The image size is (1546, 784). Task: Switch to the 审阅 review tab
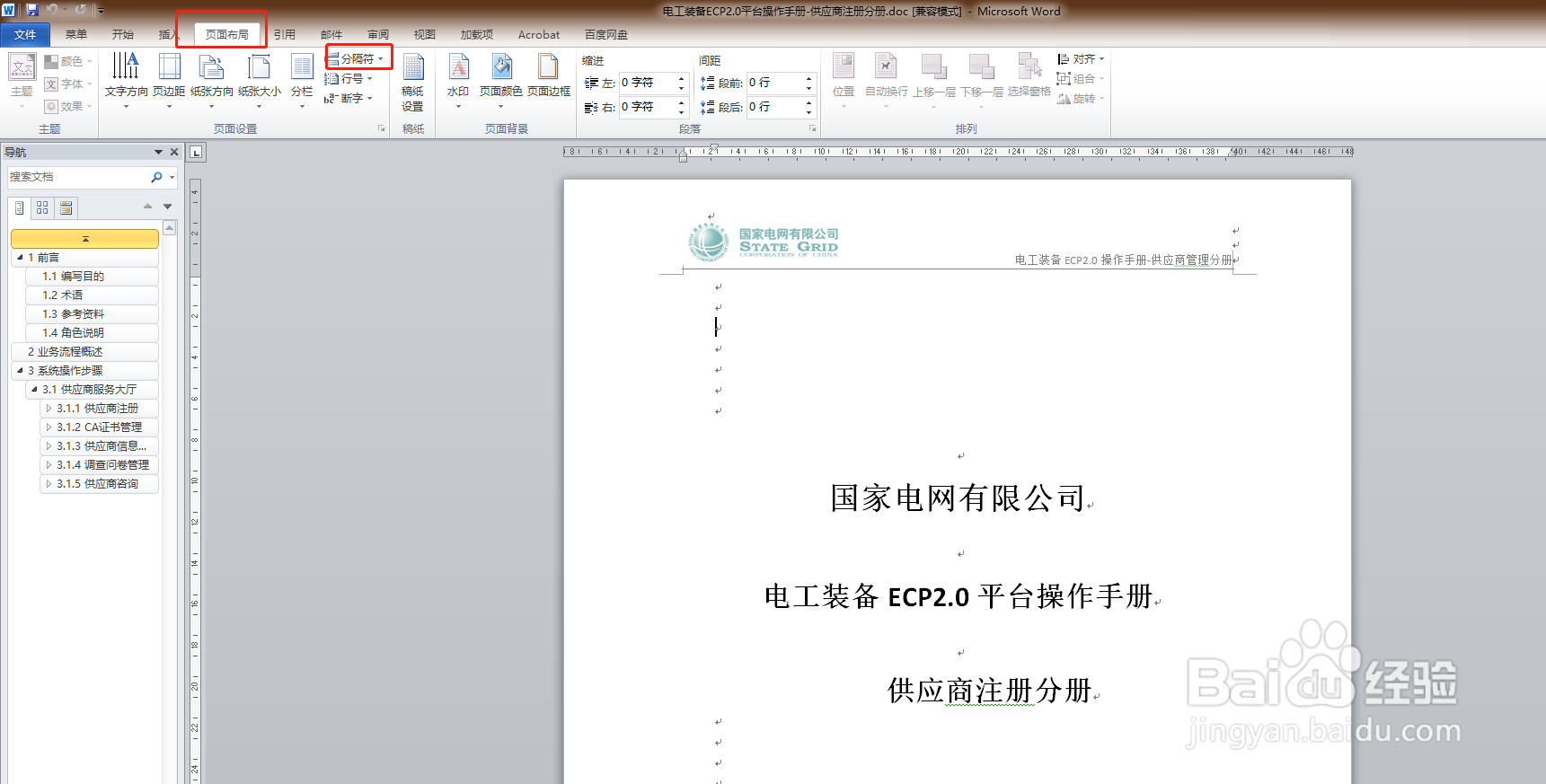tap(378, 34)
